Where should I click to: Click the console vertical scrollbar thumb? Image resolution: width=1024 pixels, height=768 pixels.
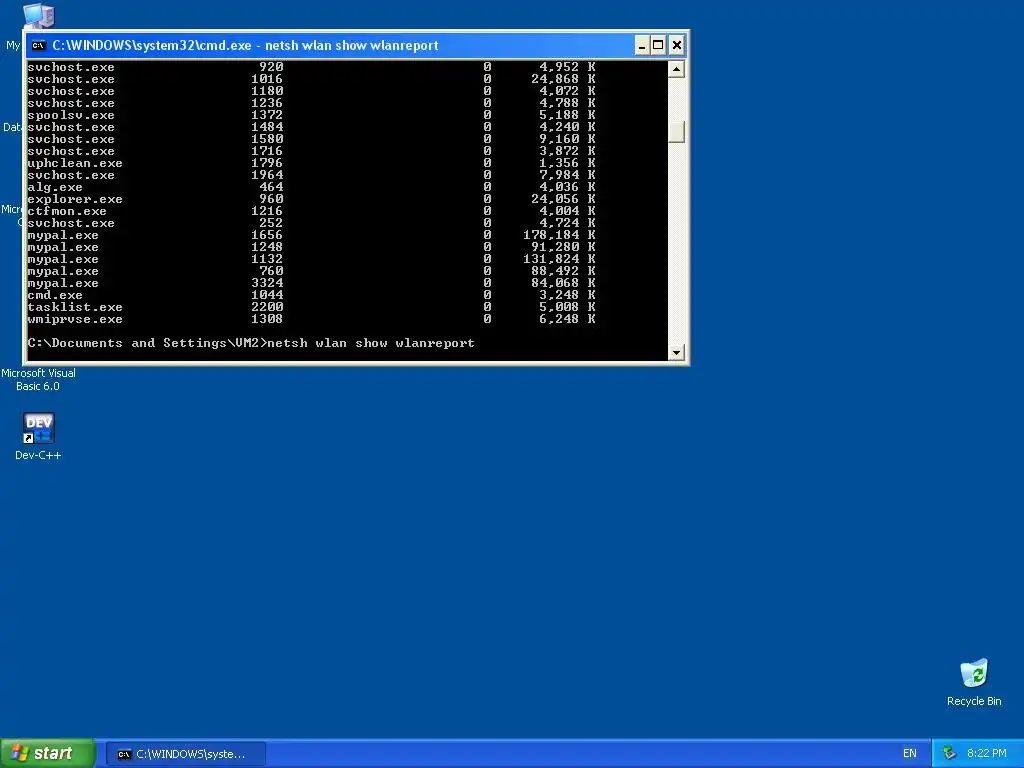pyautogui.click(x=677, y=132)
